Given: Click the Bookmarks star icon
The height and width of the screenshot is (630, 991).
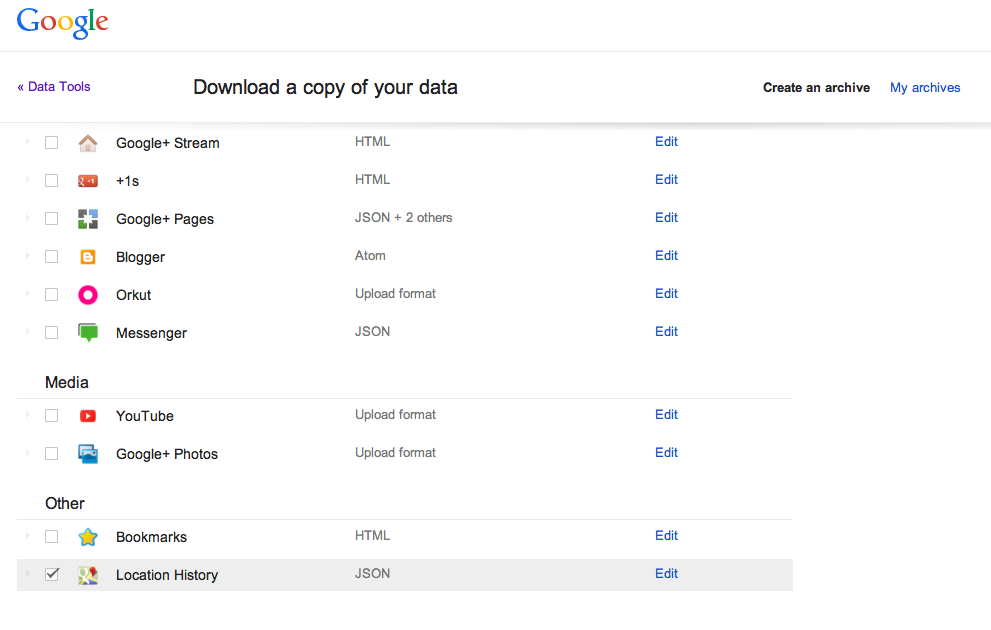Looking at the screenshot, I should pos(88,537).
